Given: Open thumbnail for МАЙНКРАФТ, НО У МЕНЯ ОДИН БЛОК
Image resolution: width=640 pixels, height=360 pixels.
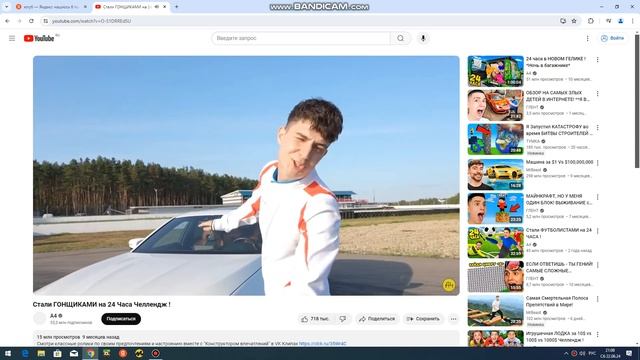Looking at the screenshot, I should pyautogui.click(x=496, y=208).
